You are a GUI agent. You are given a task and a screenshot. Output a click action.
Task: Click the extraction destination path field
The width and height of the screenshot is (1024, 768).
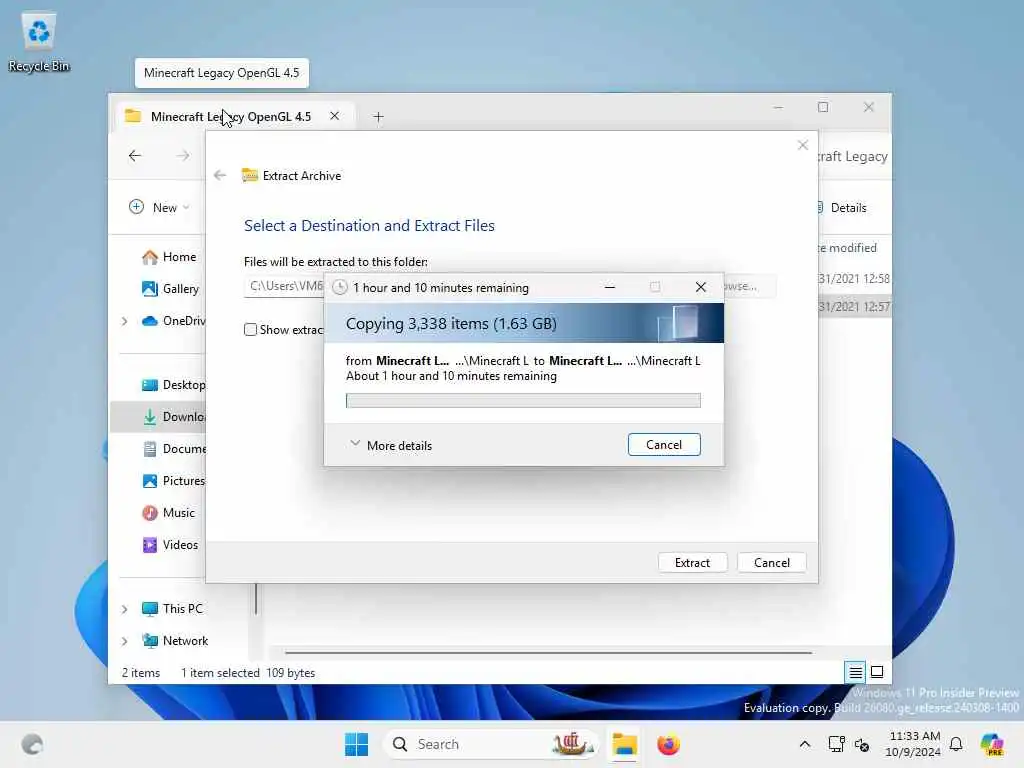coord(284,286)
